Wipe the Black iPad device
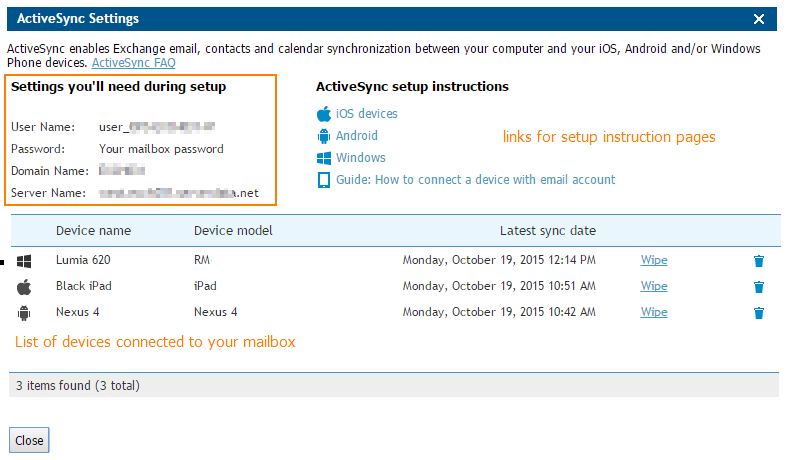The height and width of the screenshot is (460, 788). point(653,286)
